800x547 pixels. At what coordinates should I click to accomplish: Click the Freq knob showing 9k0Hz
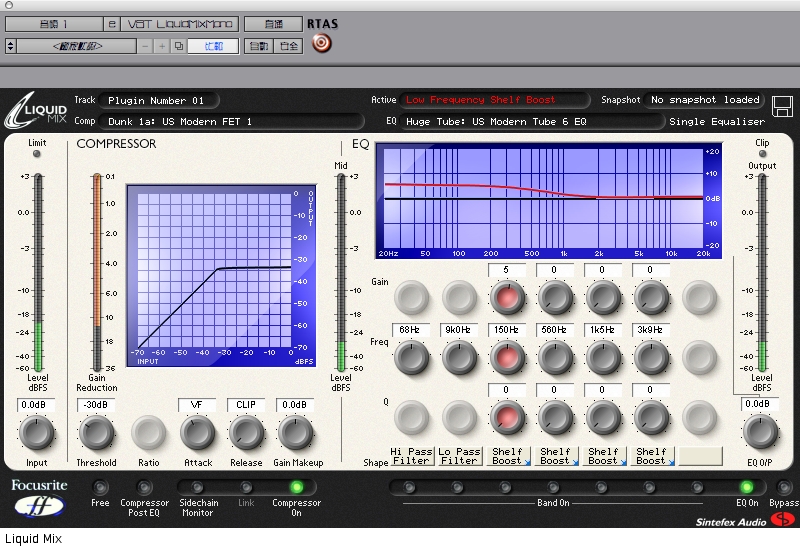459,357
